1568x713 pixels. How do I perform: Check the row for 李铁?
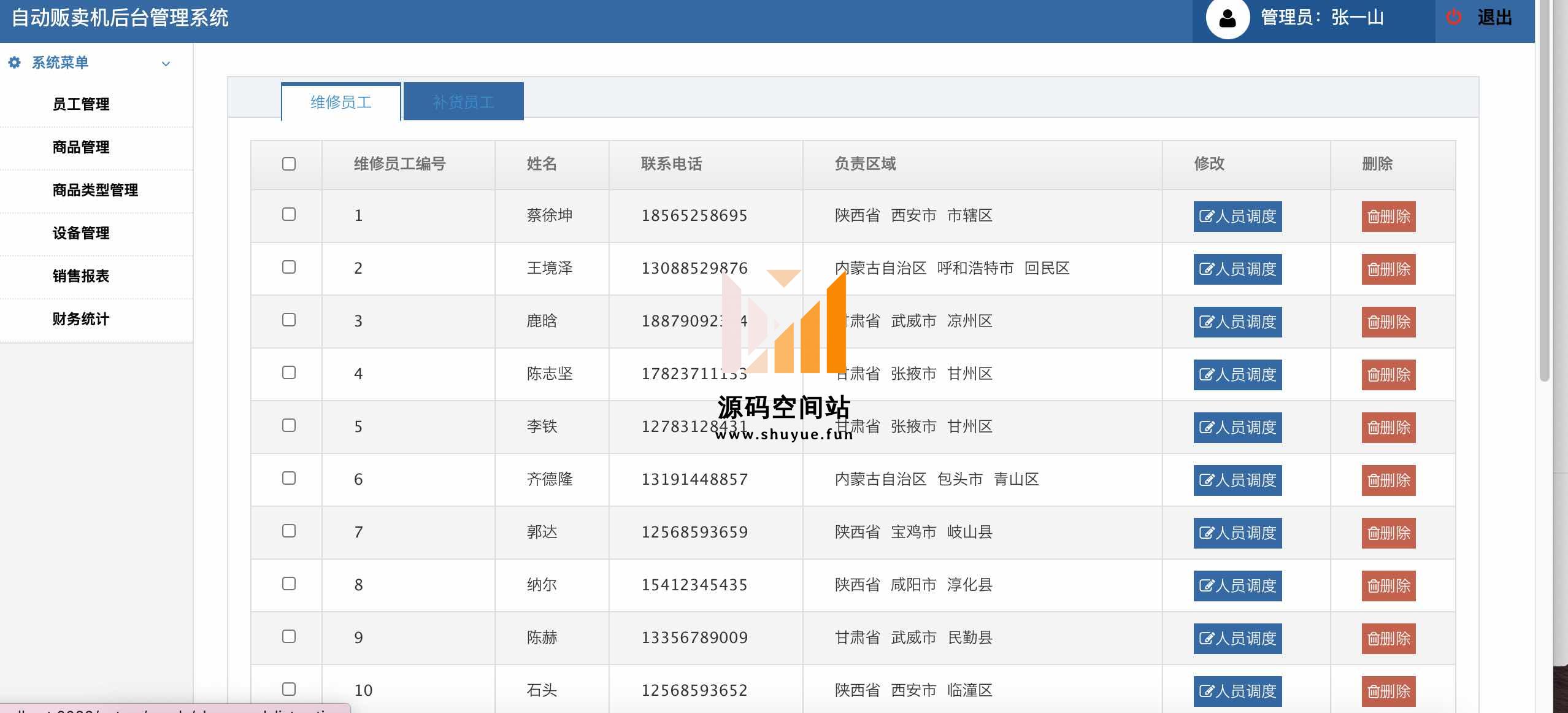(289, 425)
